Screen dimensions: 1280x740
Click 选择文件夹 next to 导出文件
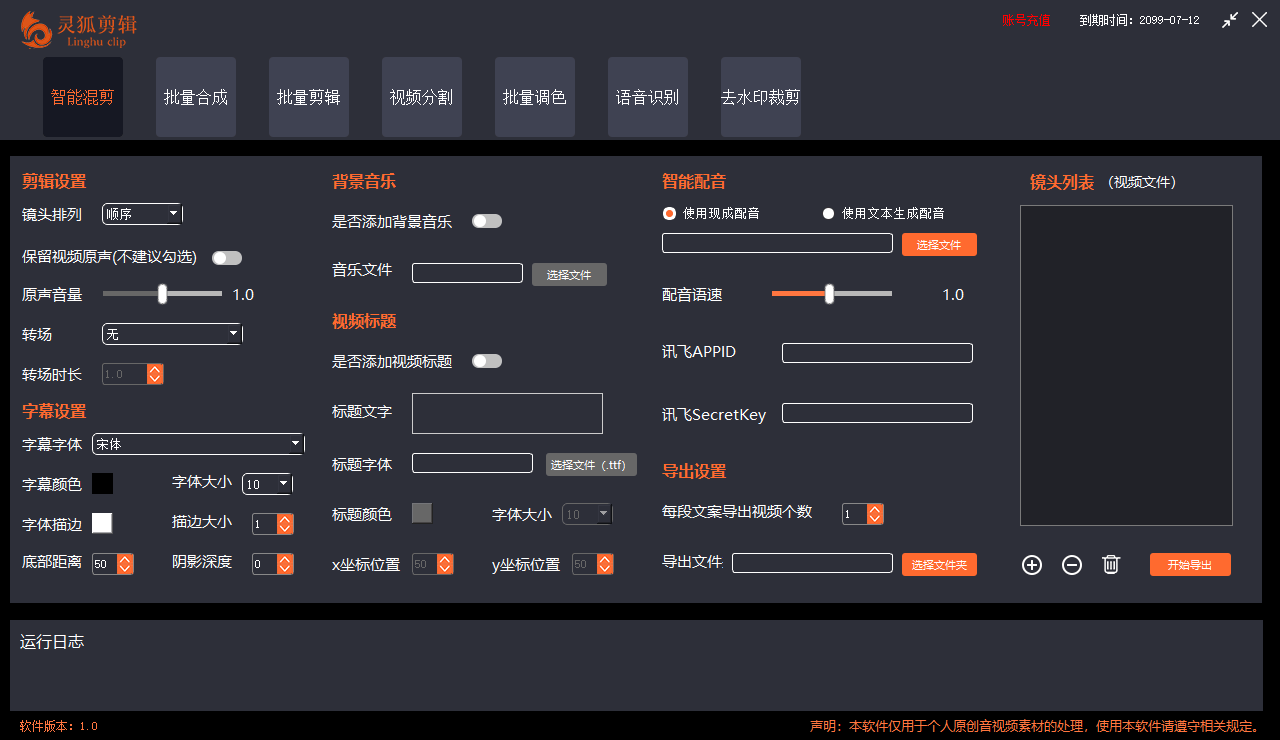pyautogui.click(x=939, y=564)
